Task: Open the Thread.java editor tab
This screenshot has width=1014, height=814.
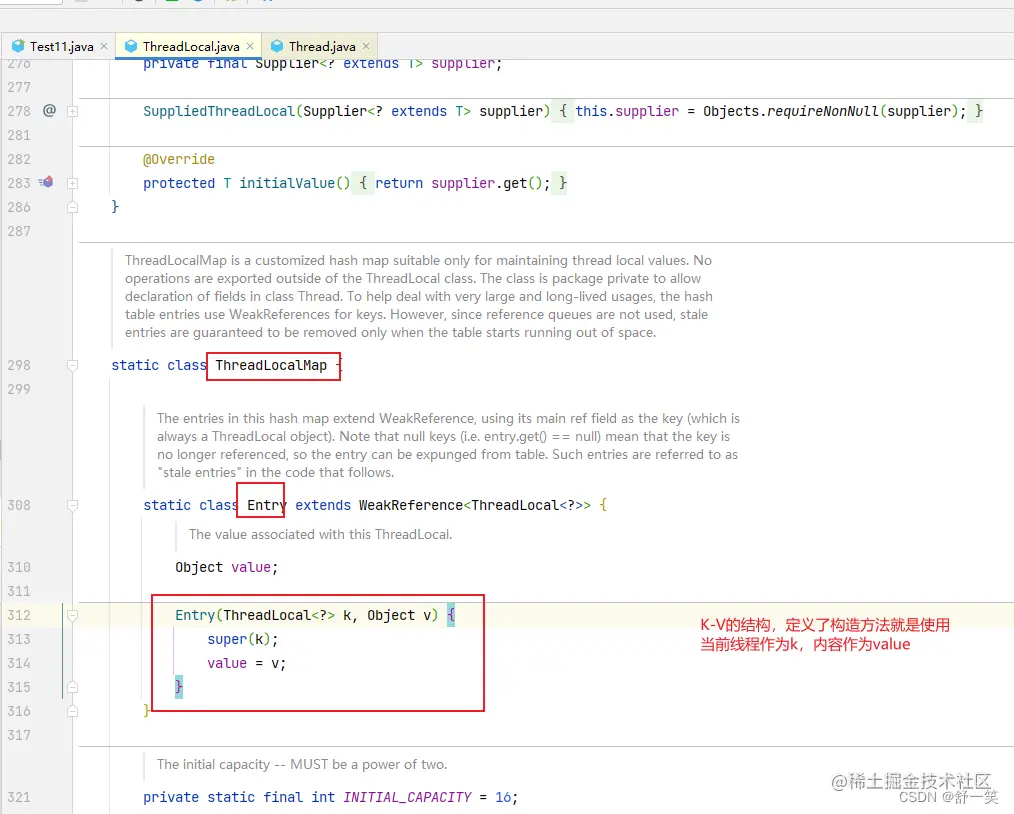Action: [x=321, y=46]
